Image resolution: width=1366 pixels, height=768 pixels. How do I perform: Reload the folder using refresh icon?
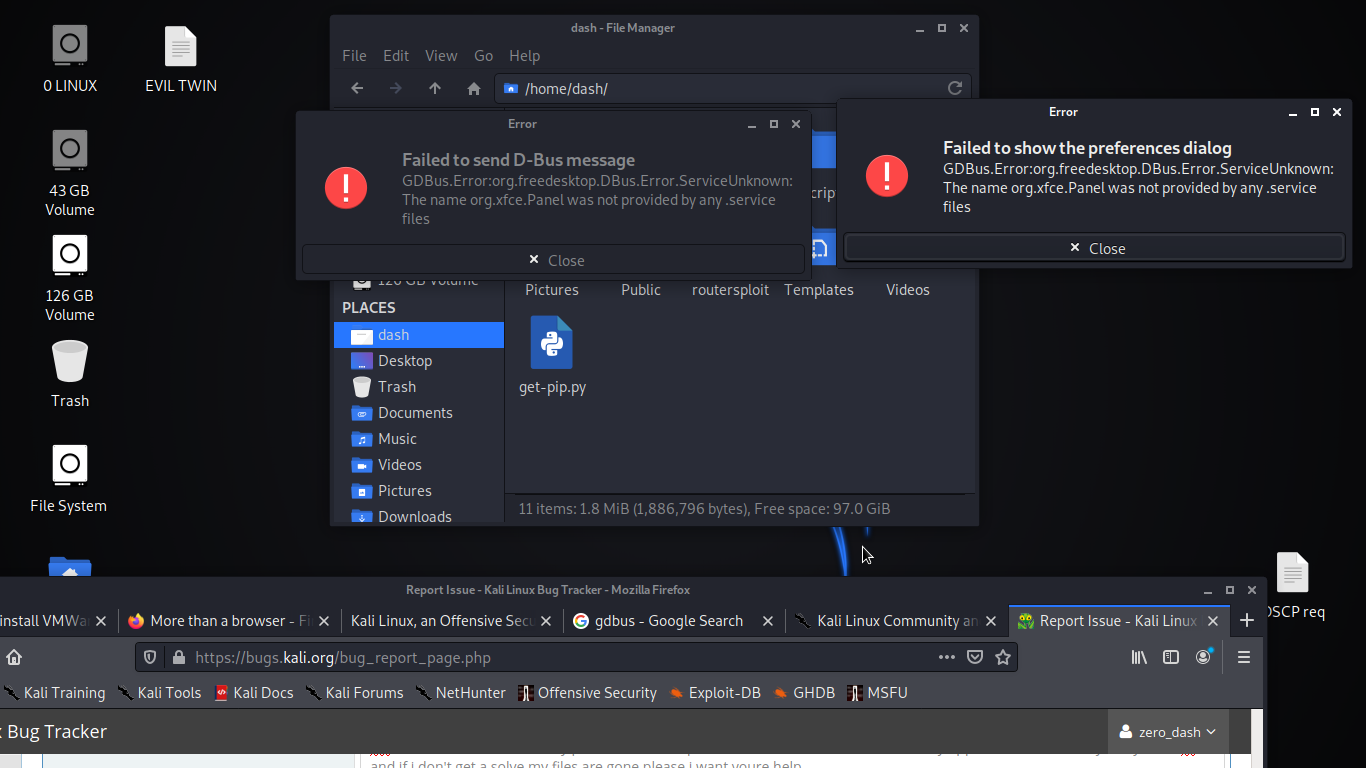[x=955, y=88]
